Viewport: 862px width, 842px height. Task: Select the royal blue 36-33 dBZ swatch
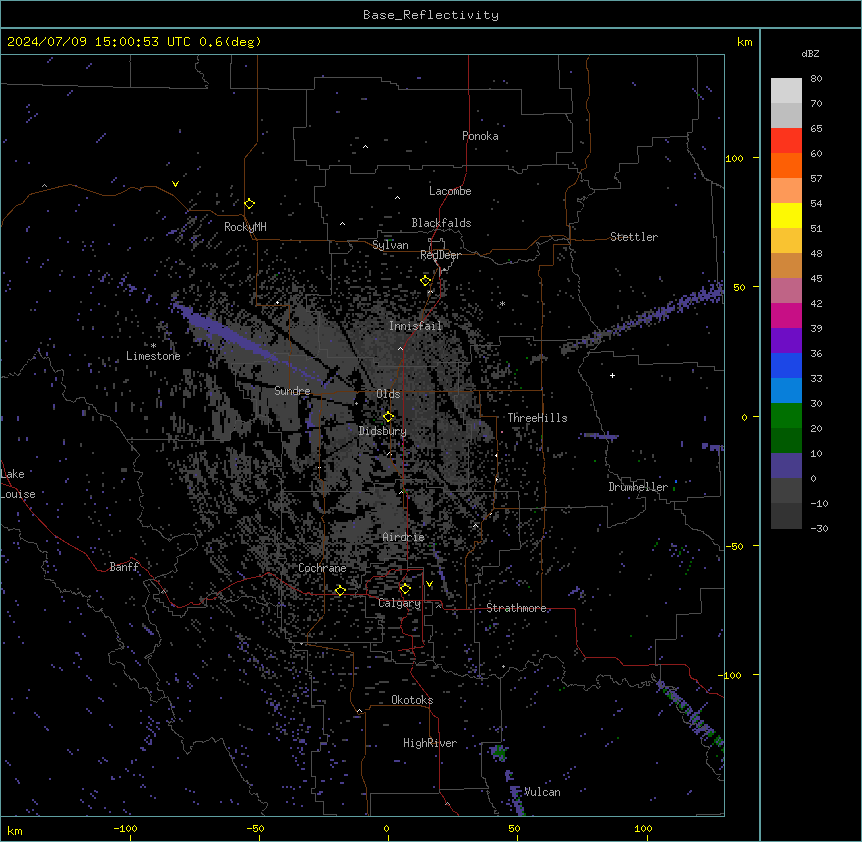[x=786, y=365]
